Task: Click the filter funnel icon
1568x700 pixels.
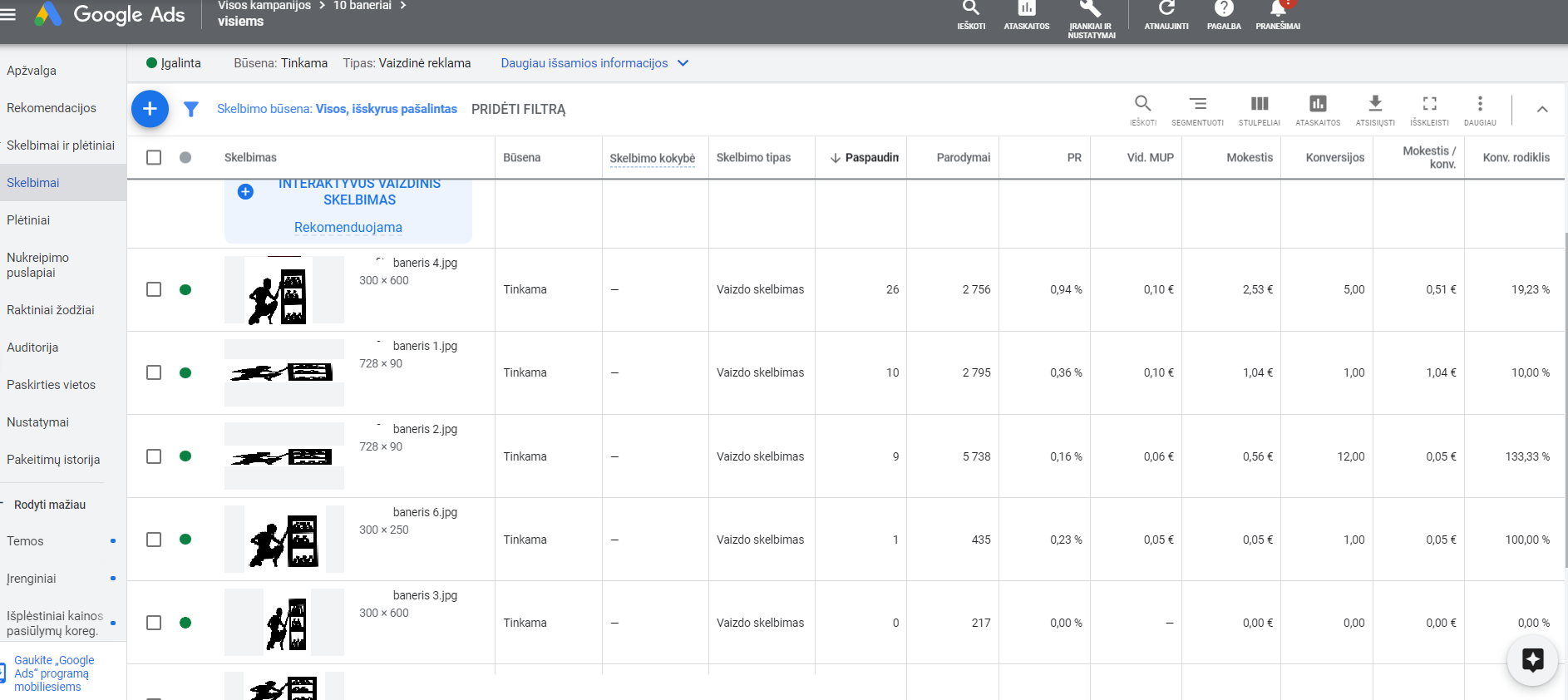Action: click(x=191, y=109)
